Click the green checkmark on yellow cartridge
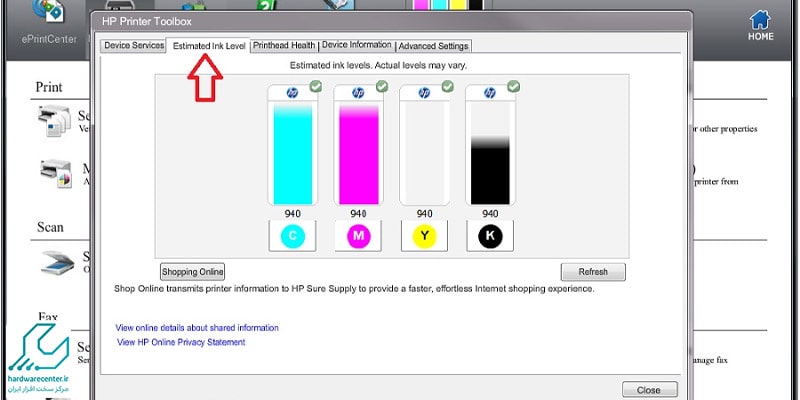This screenshot has width=800, height=400. 448,86
